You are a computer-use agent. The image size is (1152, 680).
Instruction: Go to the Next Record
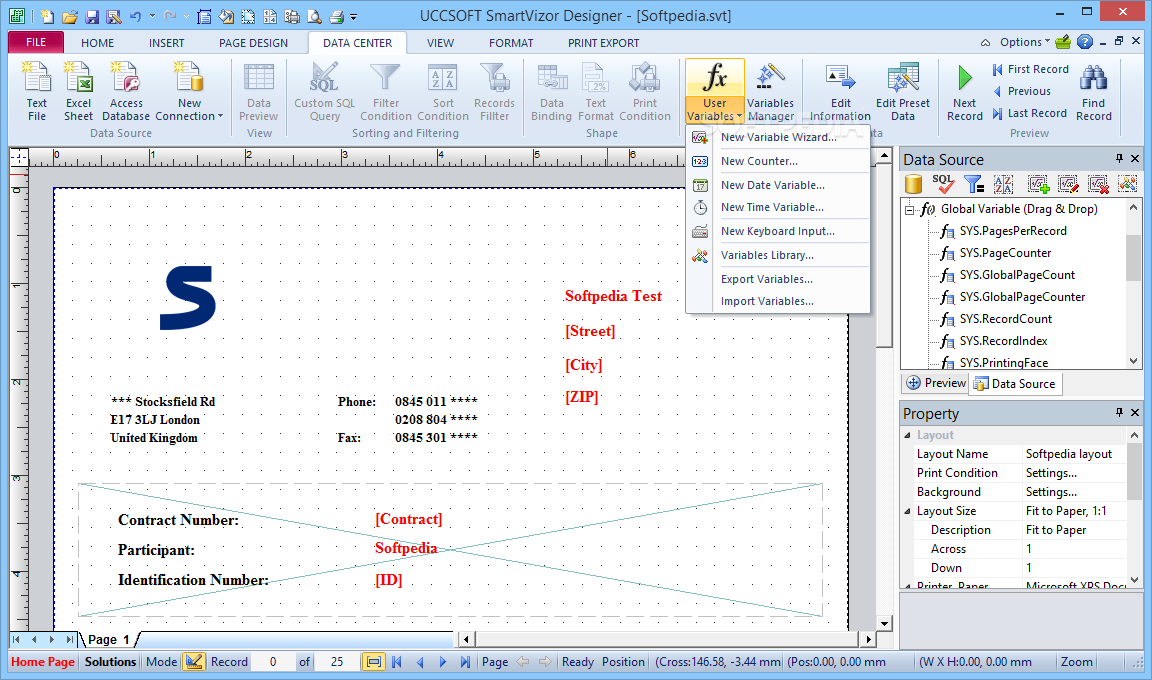pyautogui.click(x=964, y=91)
